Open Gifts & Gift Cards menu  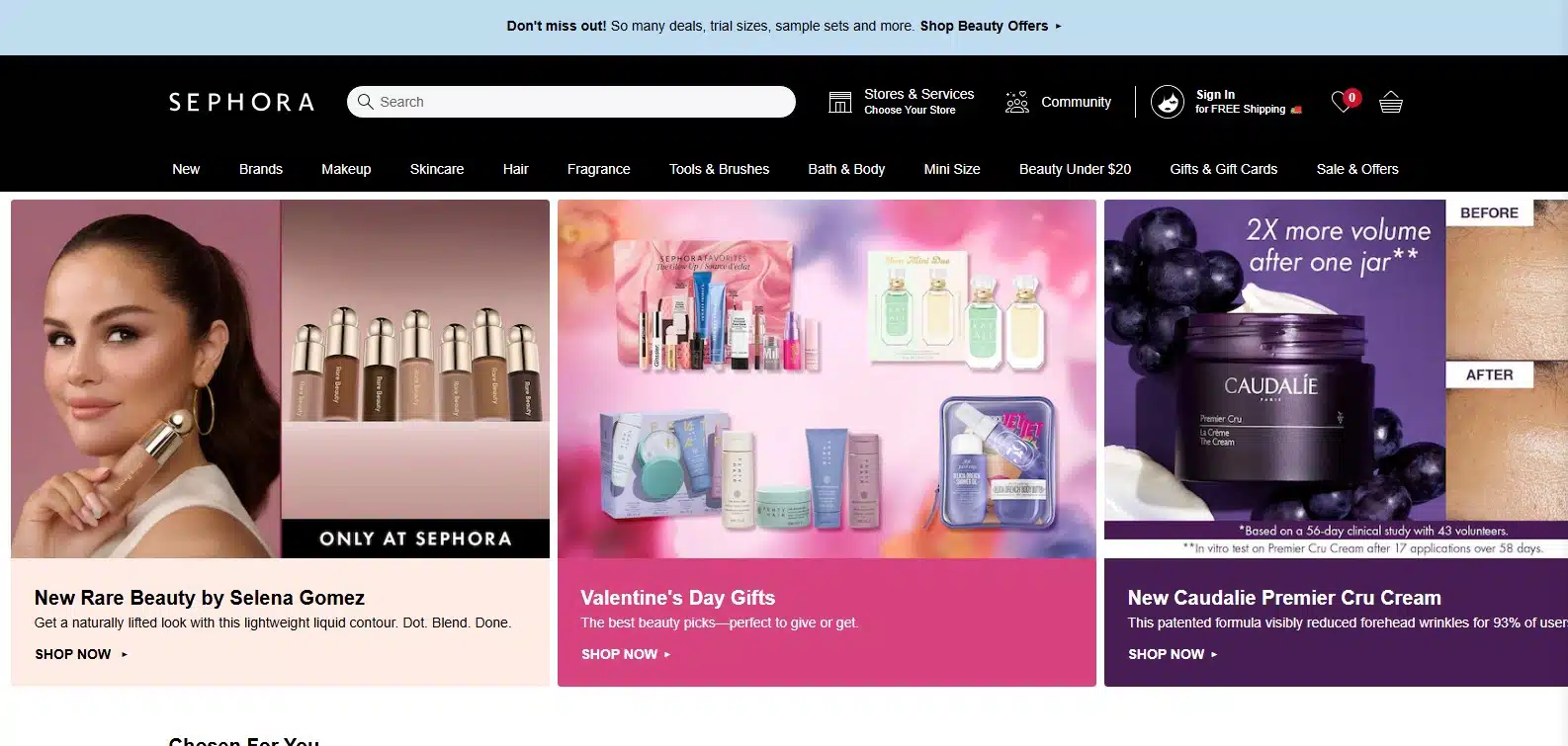(x=1224, y=169)
